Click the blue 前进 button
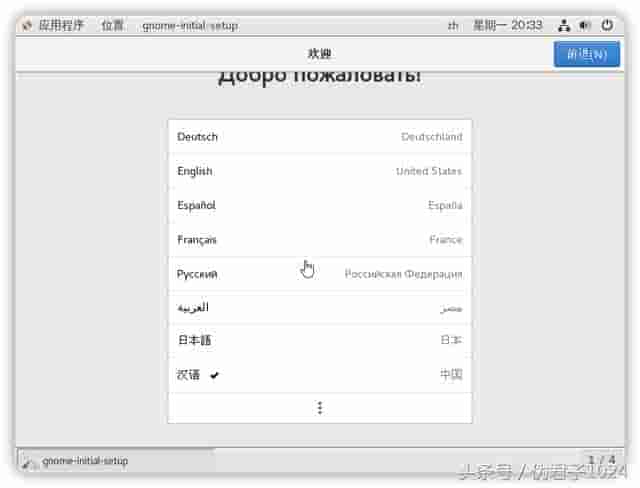 [x=587, y=54]
